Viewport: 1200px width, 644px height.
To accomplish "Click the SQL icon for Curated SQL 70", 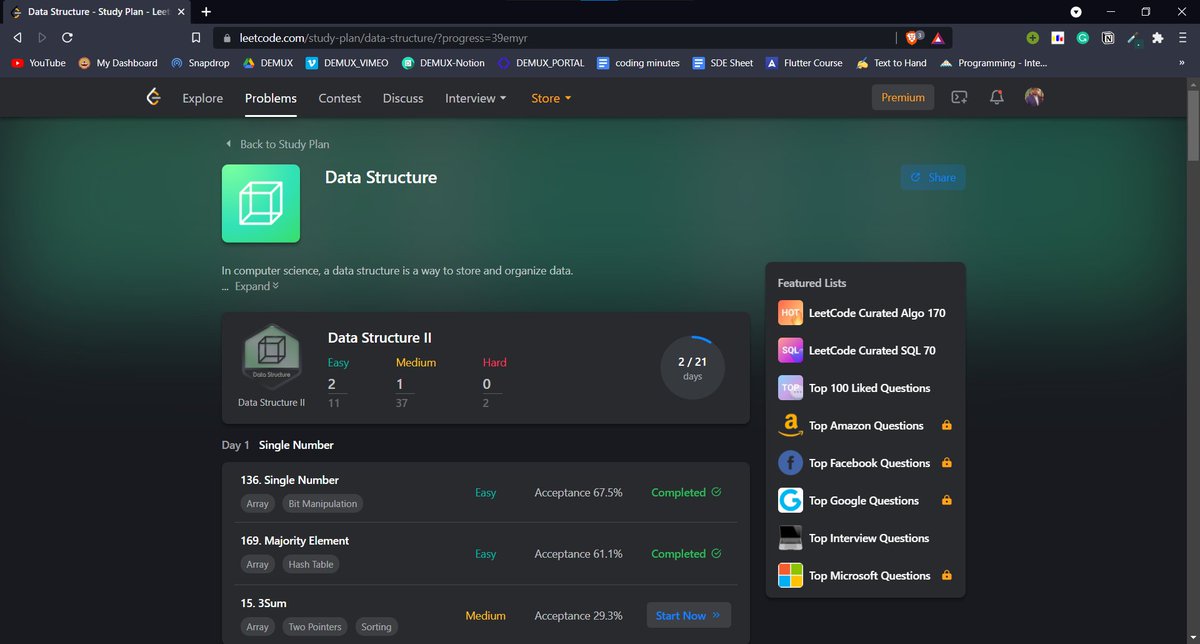I will click(790, 350).
